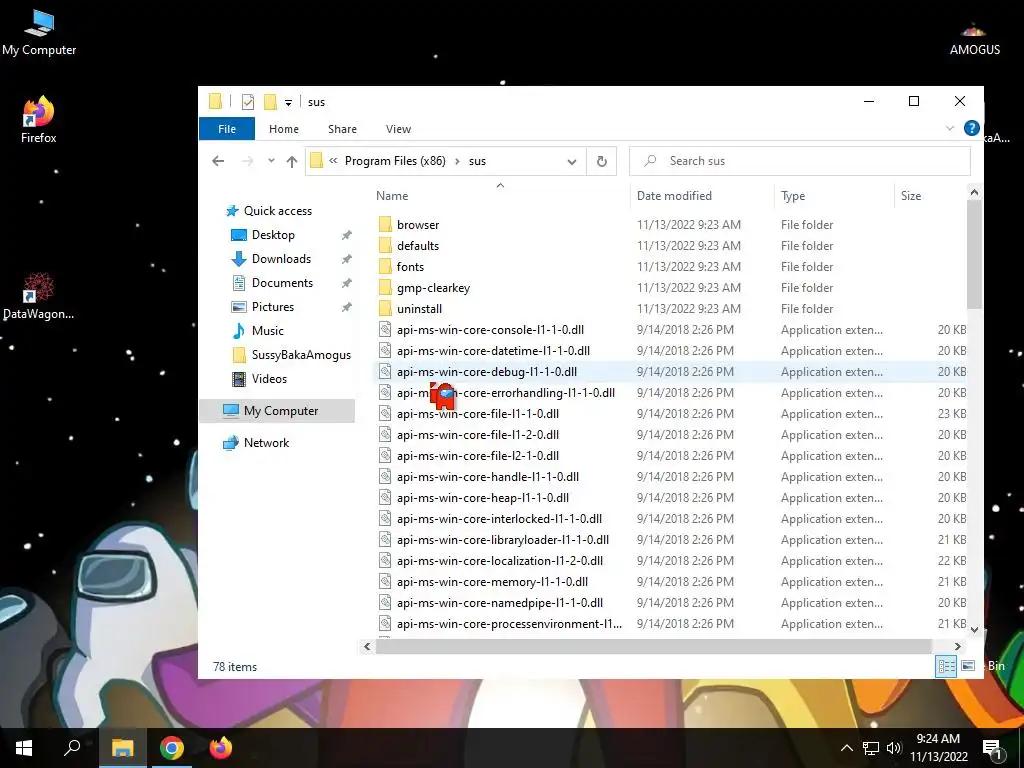Click the horizontal scroll right arrow
Screen dimensions: 1024x768
click(957, 647)
